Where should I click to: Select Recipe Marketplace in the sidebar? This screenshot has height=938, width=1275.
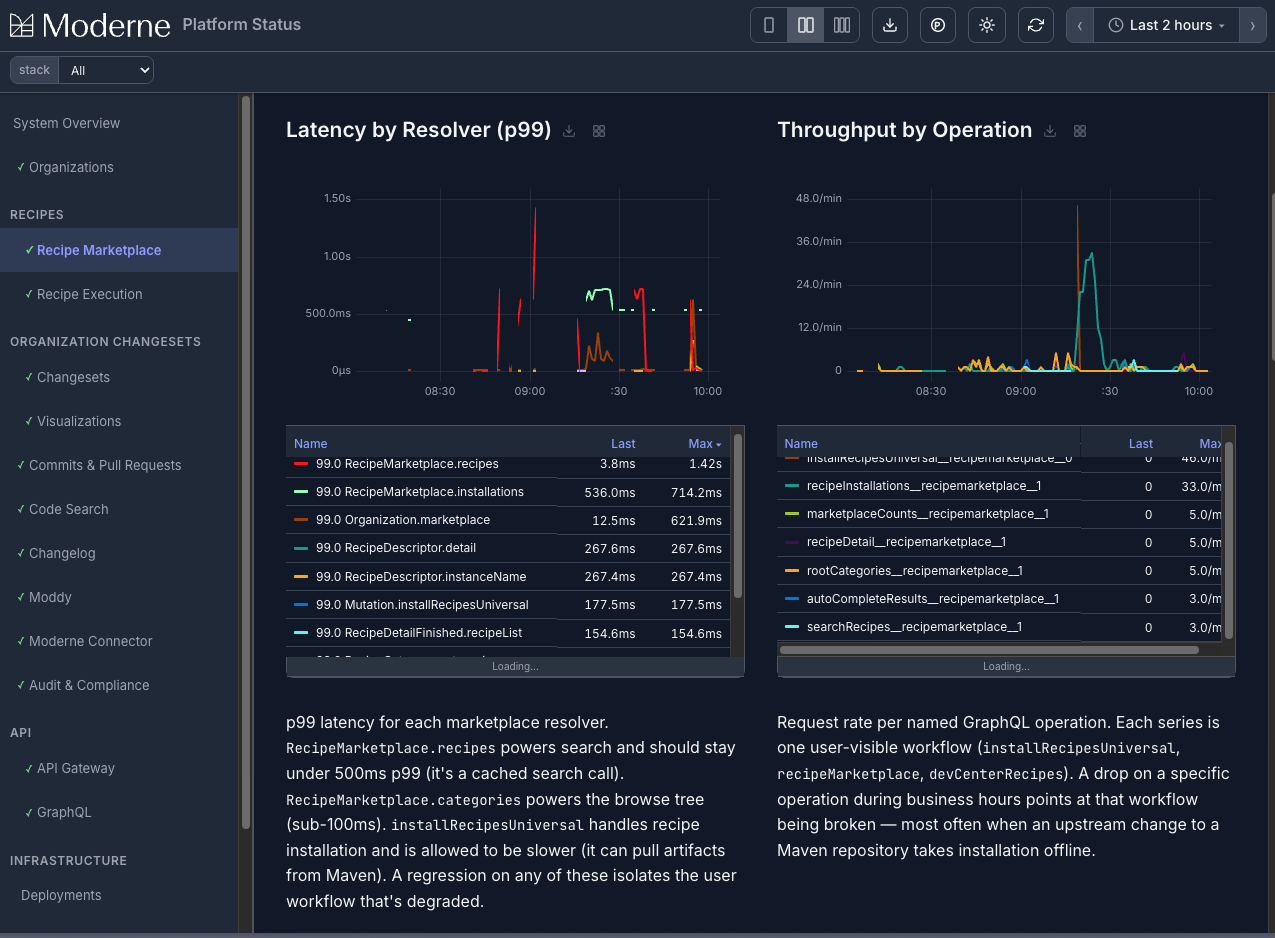99,250
